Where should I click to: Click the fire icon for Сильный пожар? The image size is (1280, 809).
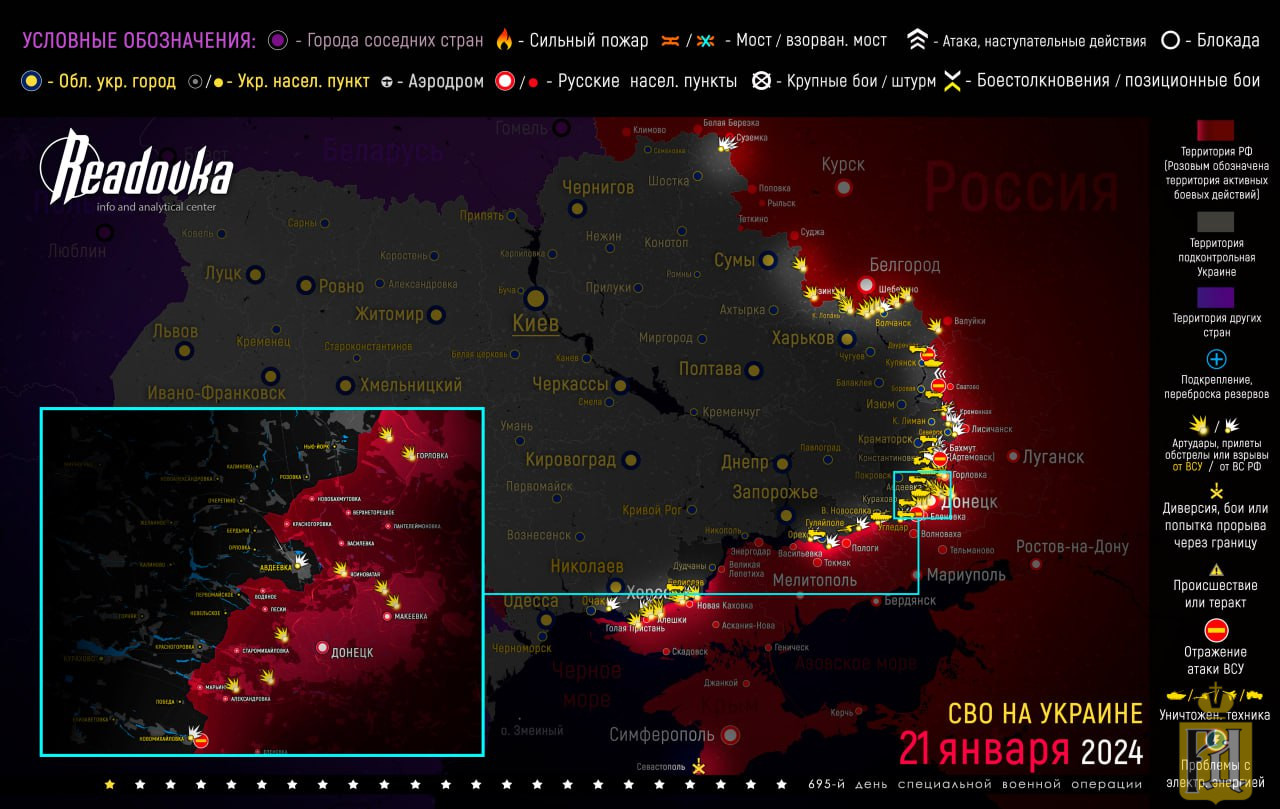tap(504, 40)
